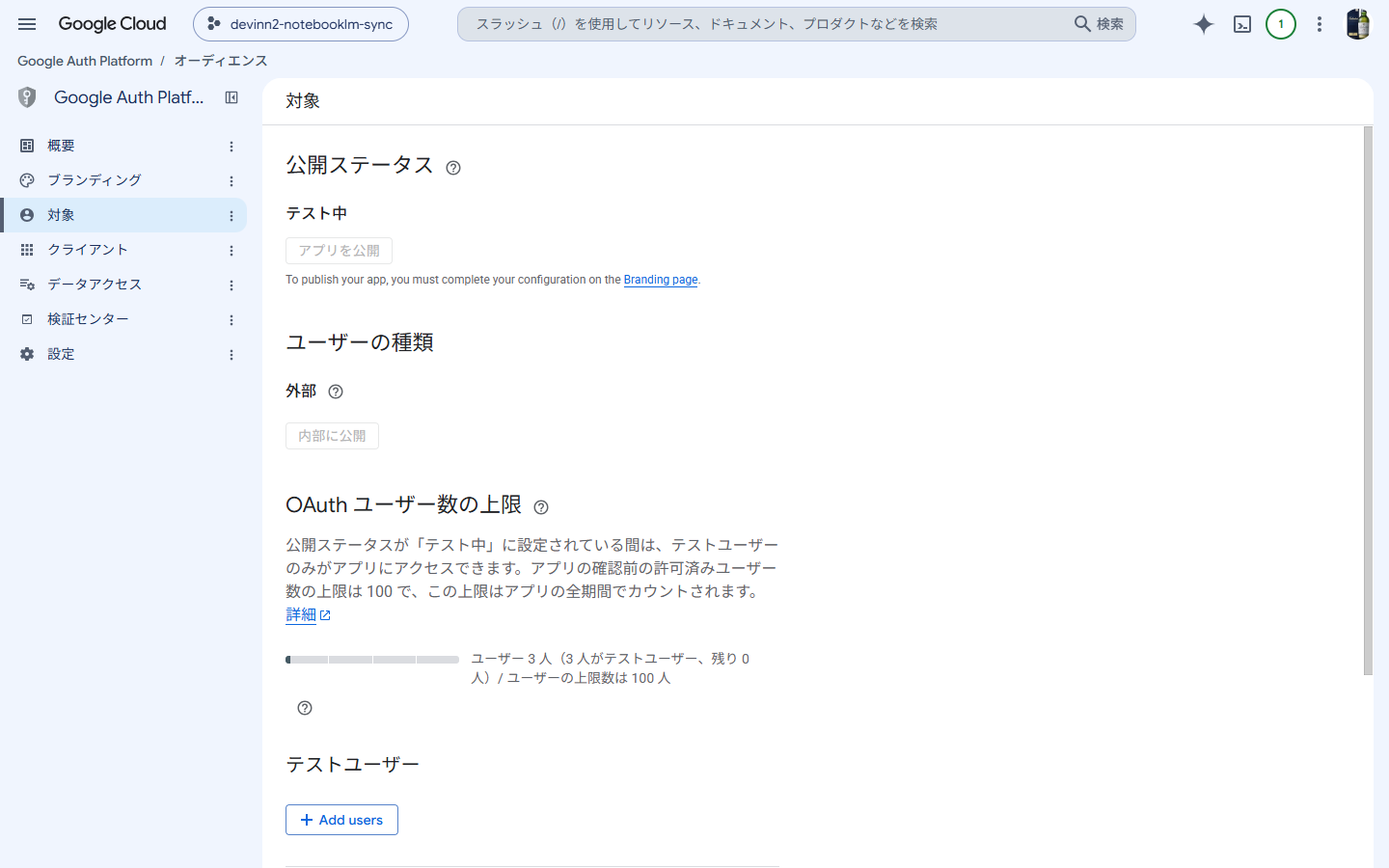Click the Google Auth Platform shield icon

tap(27, 97)
